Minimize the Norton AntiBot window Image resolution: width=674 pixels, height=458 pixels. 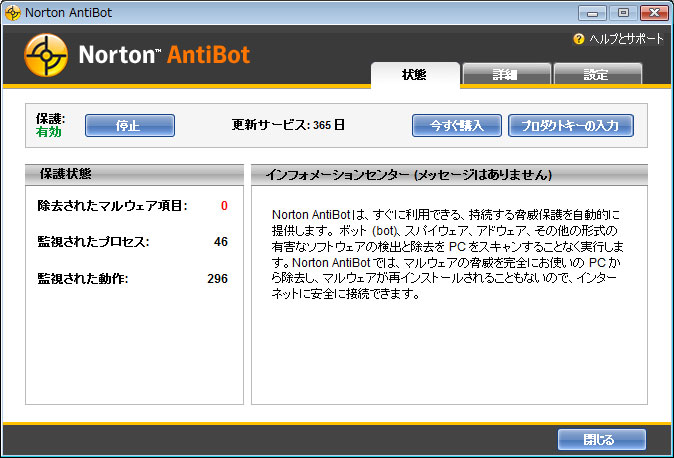tap(592, 13)
